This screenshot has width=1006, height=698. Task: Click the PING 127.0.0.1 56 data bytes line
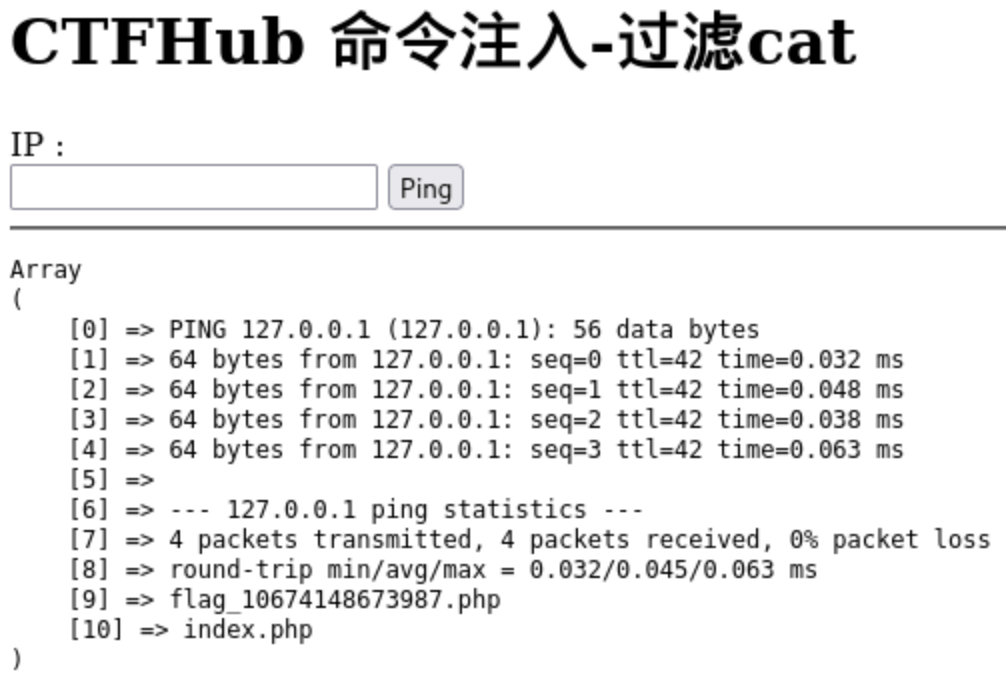point(463,330)
